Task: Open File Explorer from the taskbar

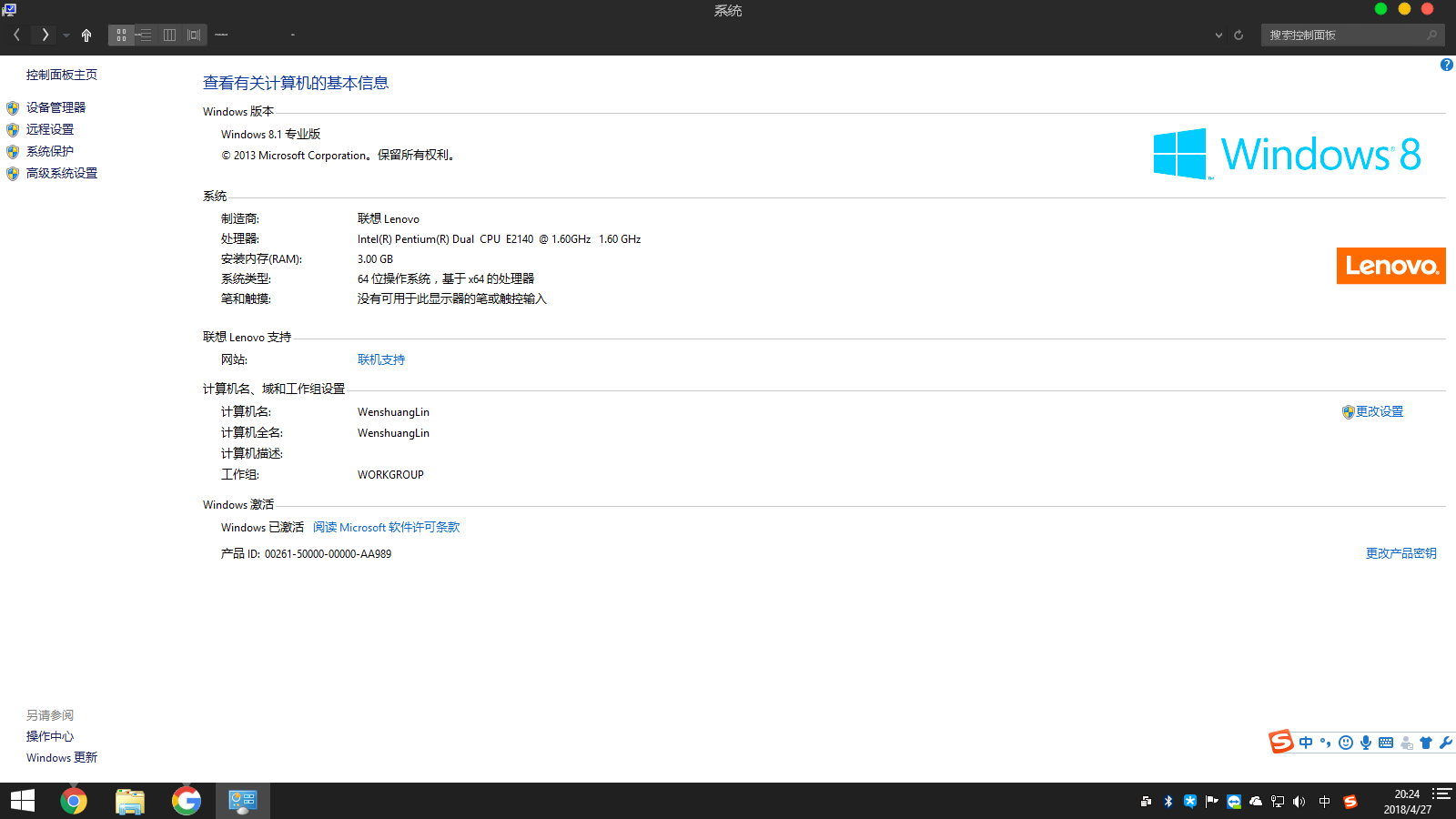Action: 130,801
